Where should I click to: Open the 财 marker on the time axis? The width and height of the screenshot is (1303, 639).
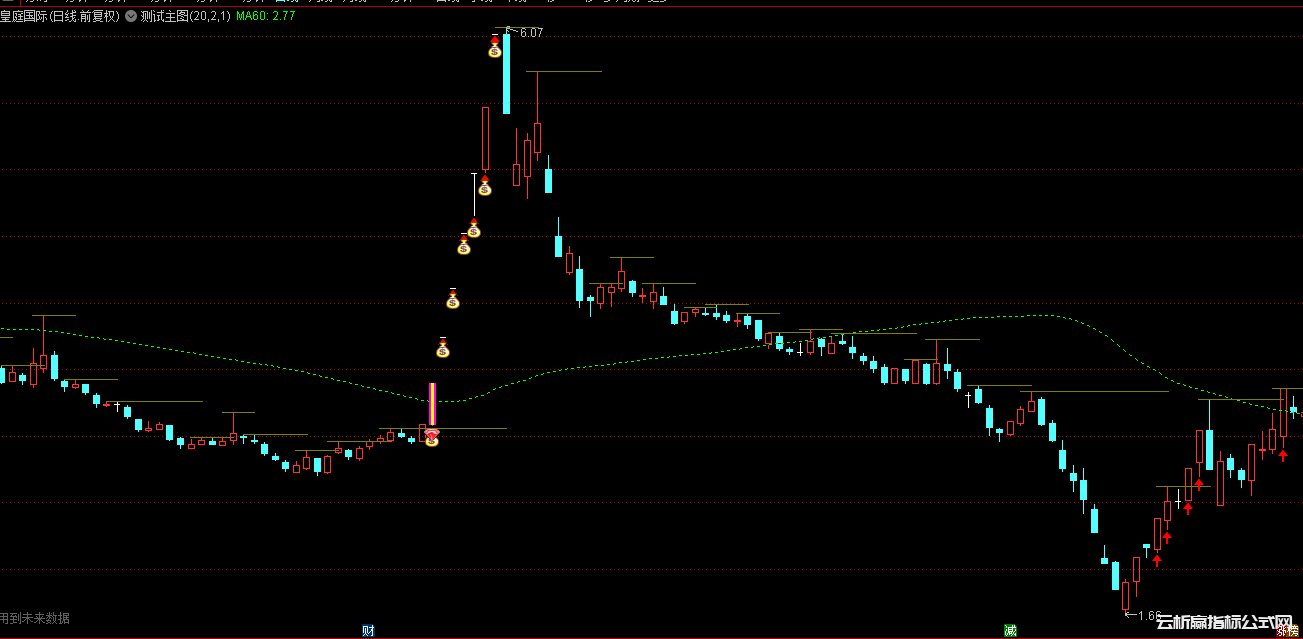pyautogui.click(x=368, y=630)
